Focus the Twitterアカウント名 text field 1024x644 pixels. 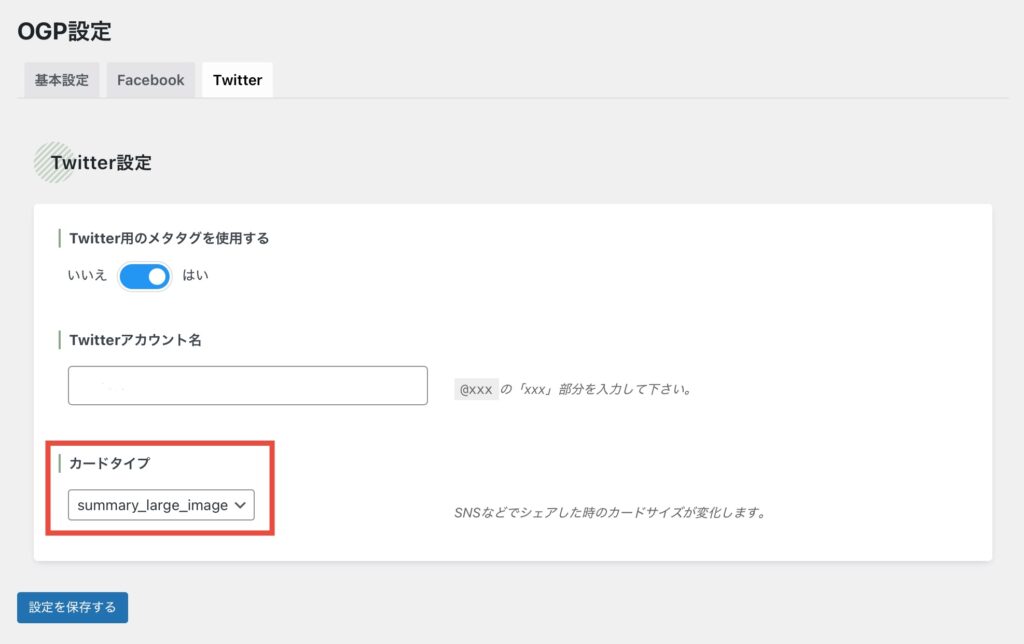tap(247, 385)
